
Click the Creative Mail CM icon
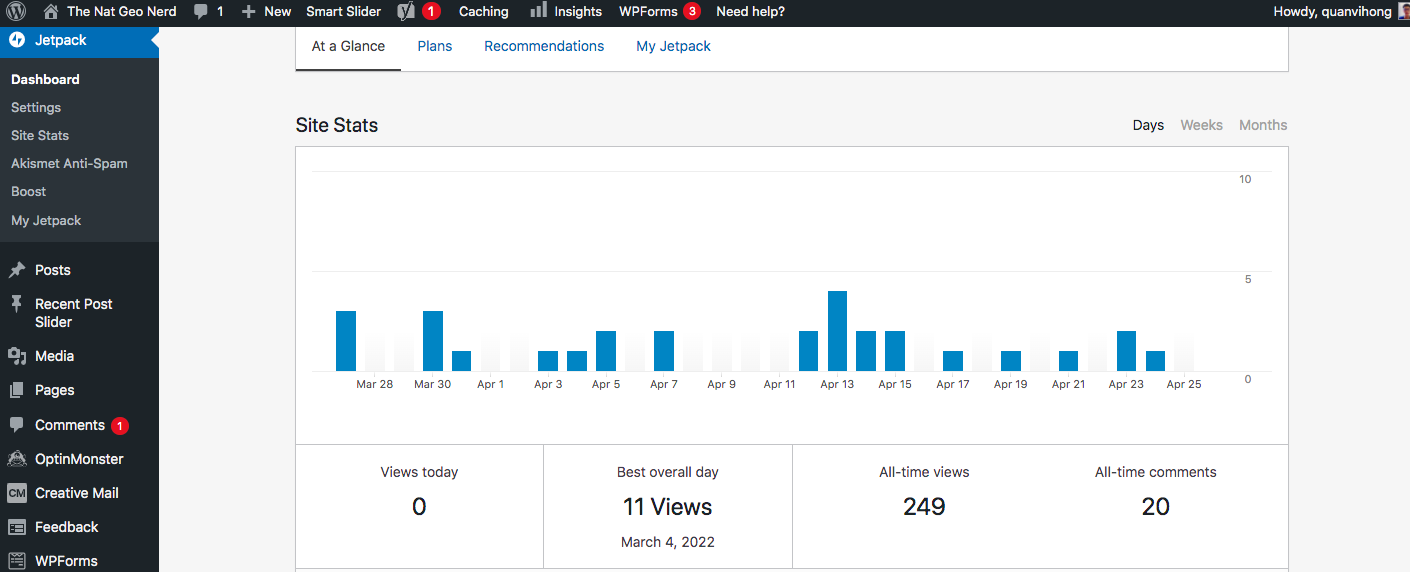(17, 493)
